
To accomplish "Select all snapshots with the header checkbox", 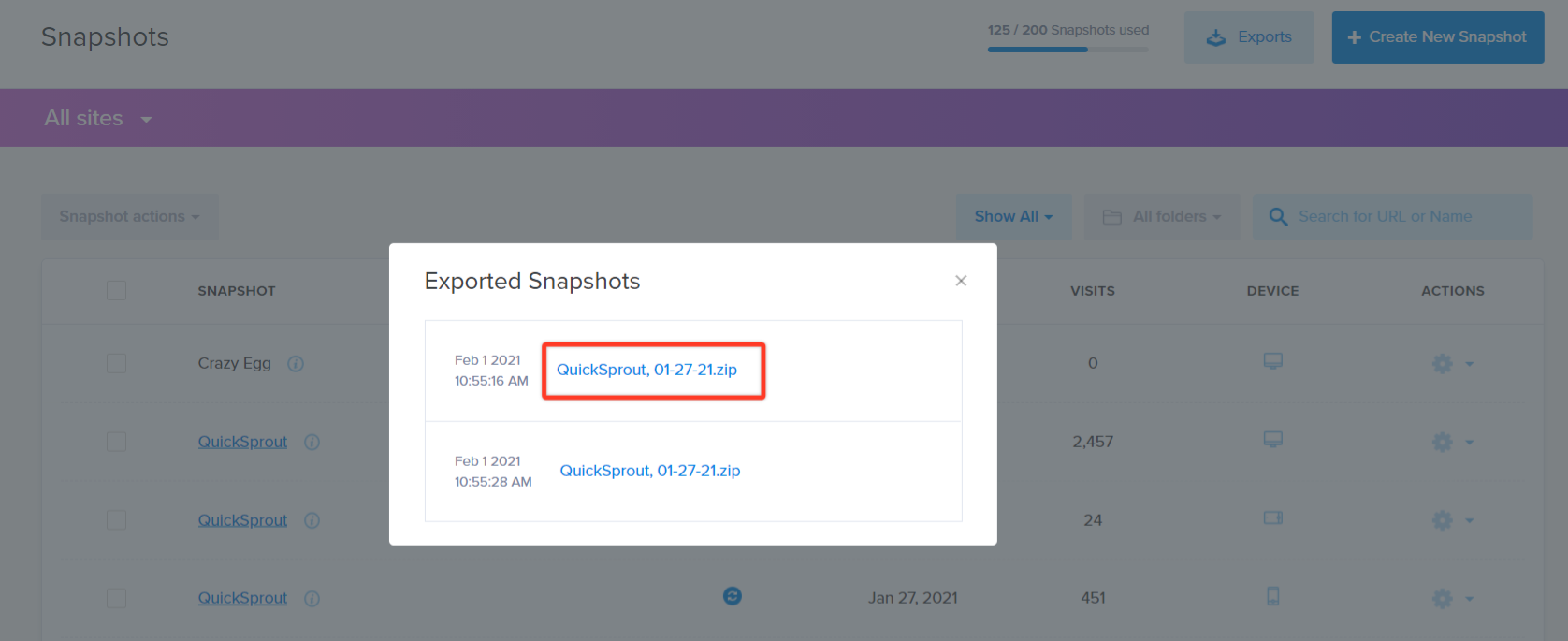I will [x=116, y=291].
